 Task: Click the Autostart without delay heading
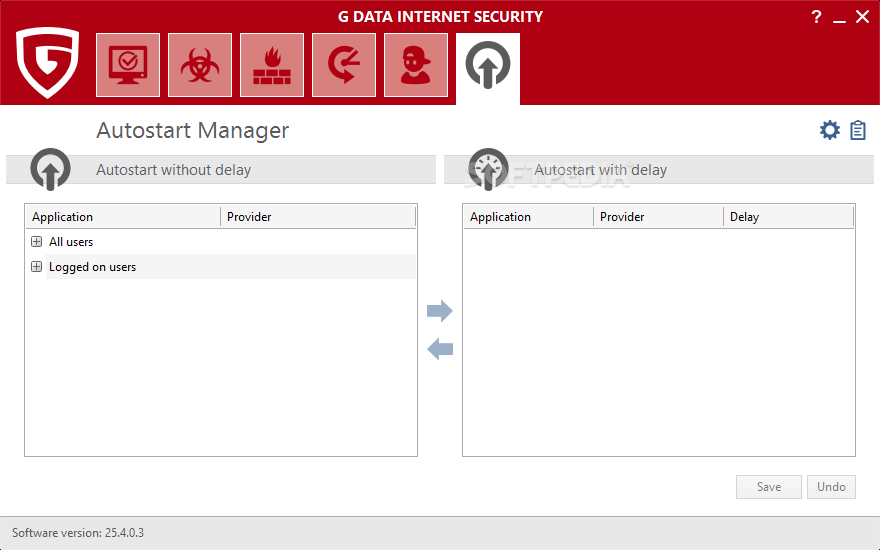pos(173,169)
